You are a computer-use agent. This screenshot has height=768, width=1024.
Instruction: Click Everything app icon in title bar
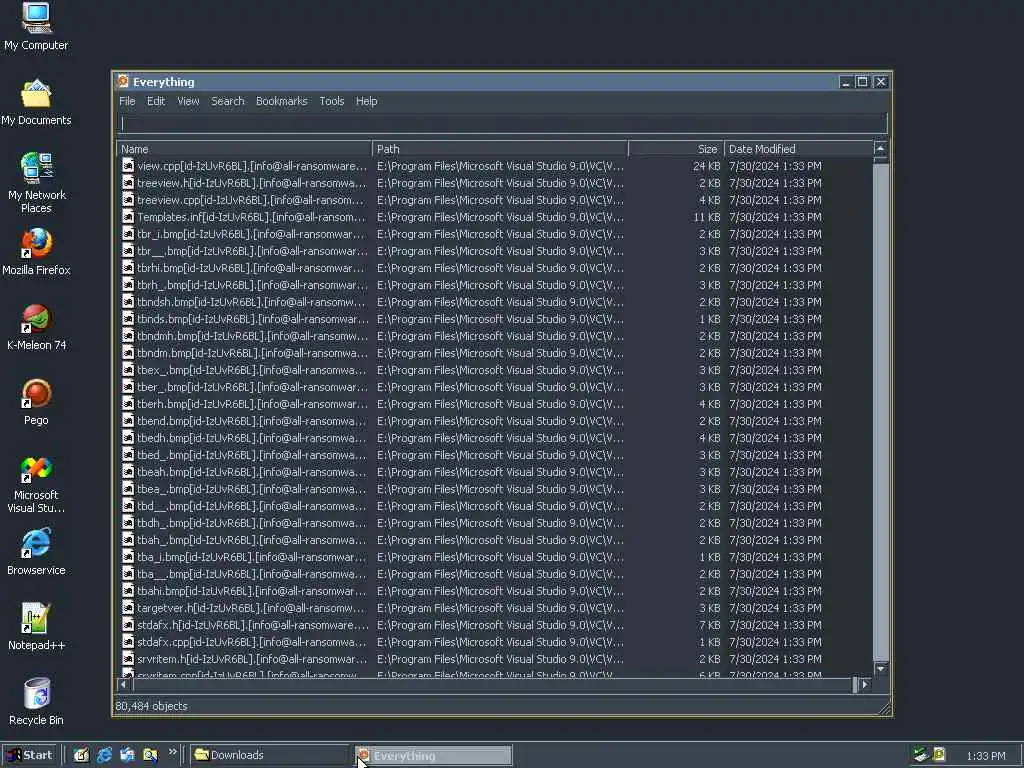(123, 82)
